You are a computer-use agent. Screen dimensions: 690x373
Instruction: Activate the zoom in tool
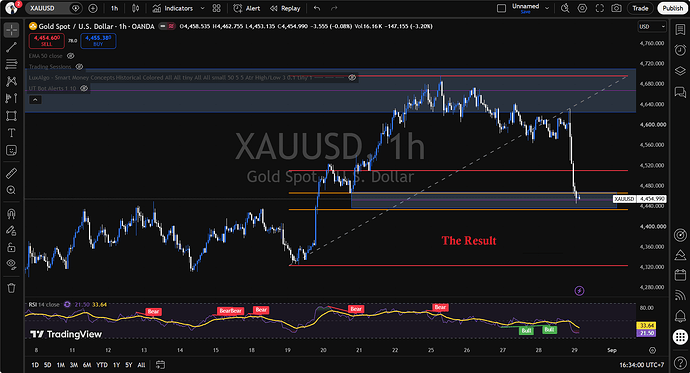click(x=11, y=190)
